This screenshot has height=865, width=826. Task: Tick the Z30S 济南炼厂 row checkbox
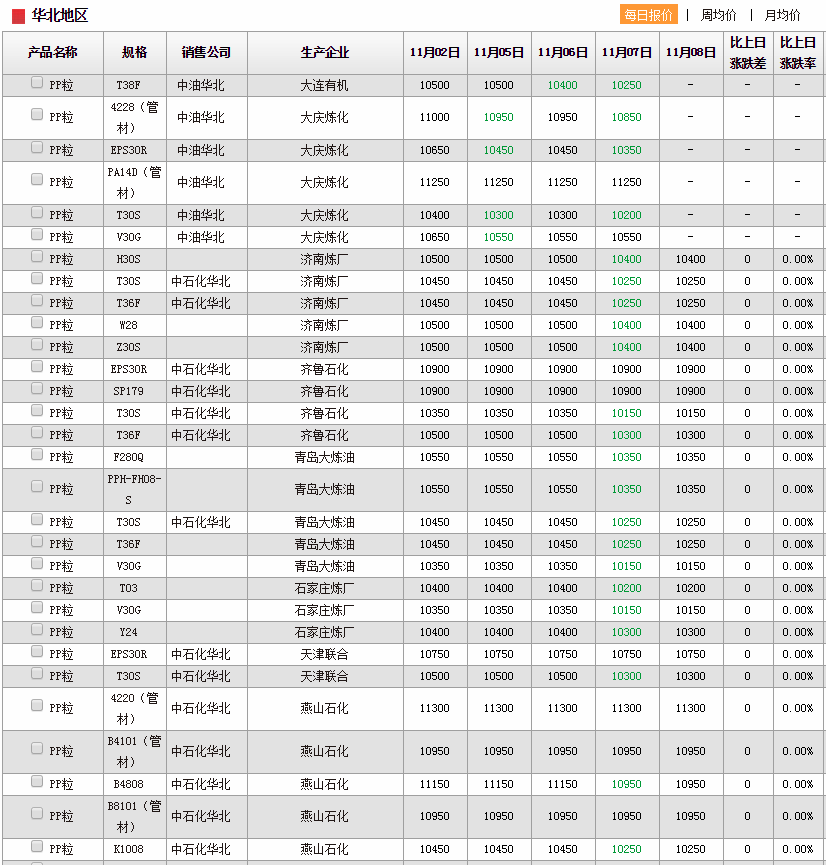click(x=37, y=344)
